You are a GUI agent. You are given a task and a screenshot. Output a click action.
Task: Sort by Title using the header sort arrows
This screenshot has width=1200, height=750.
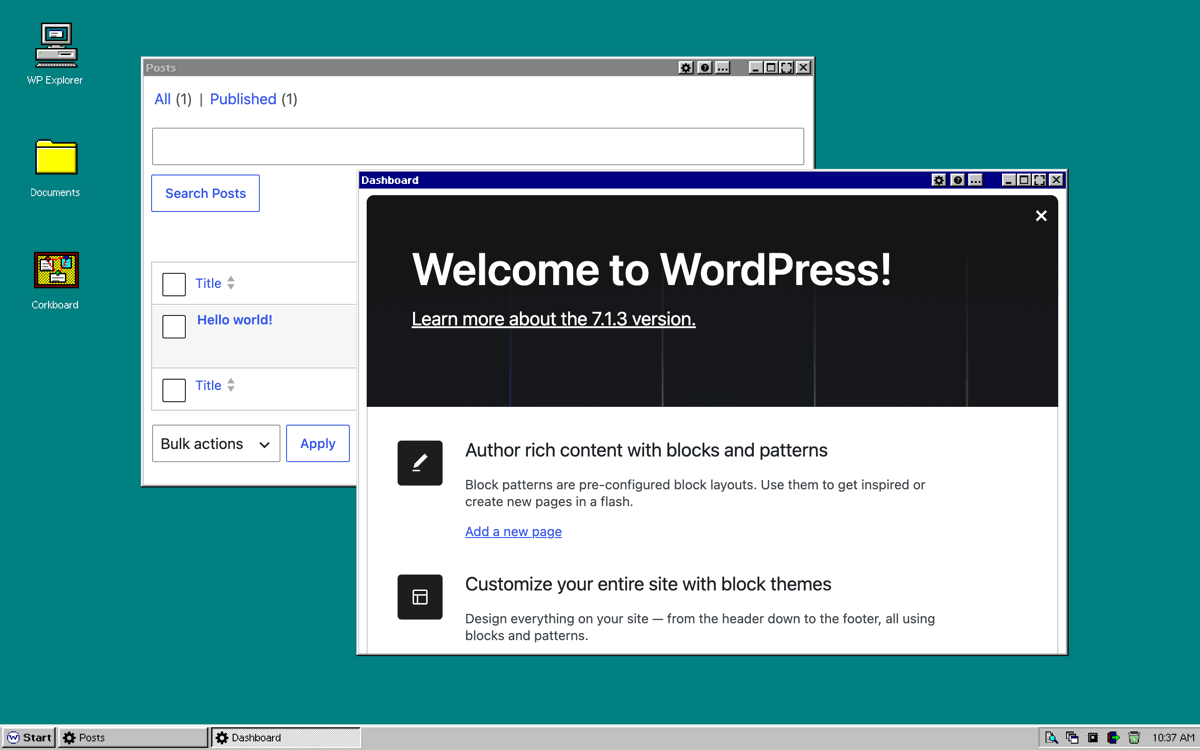pos(231,283)
